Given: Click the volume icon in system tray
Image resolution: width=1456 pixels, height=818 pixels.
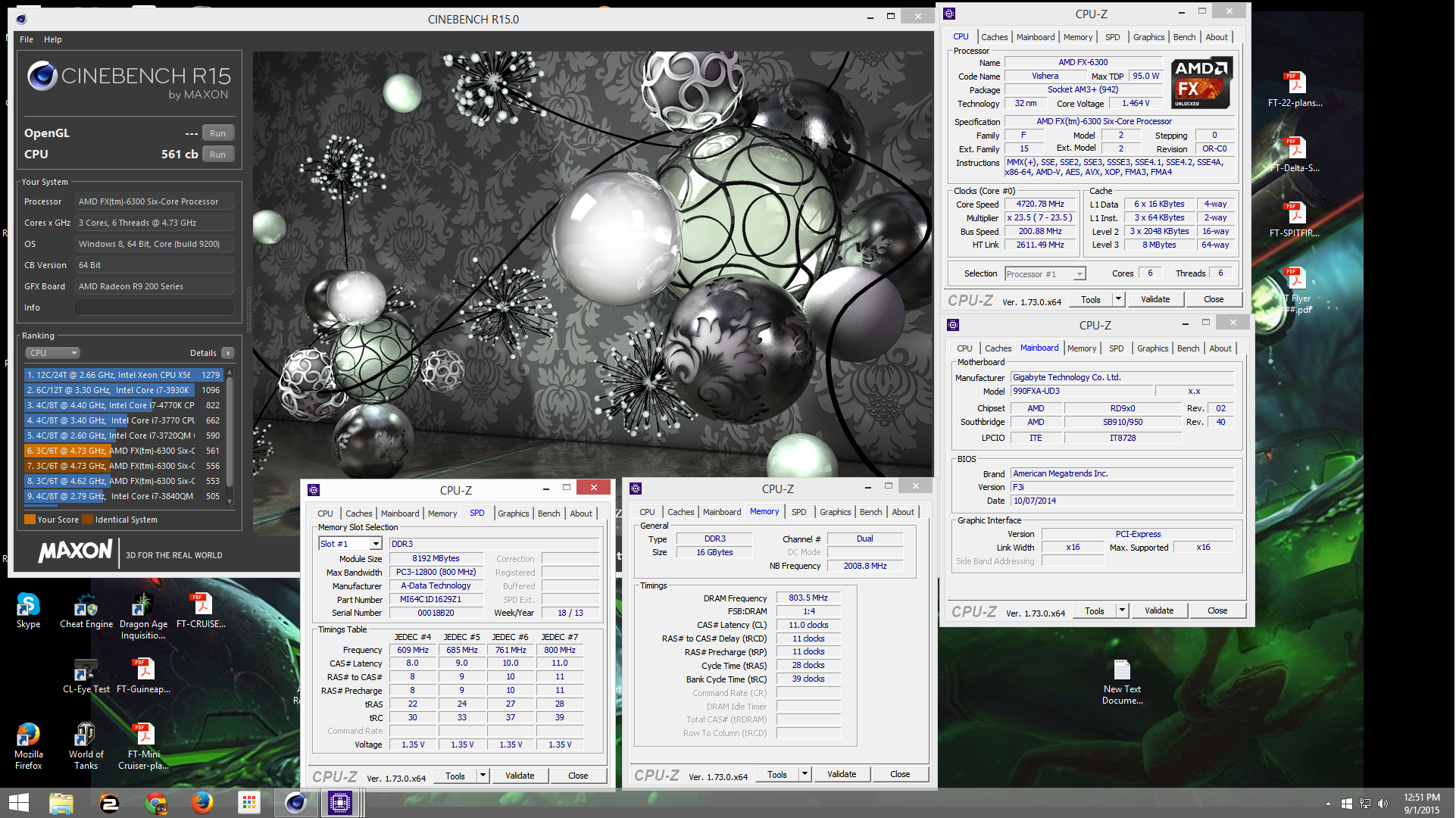Looking at the screenshot, I should click(1383, 804).
